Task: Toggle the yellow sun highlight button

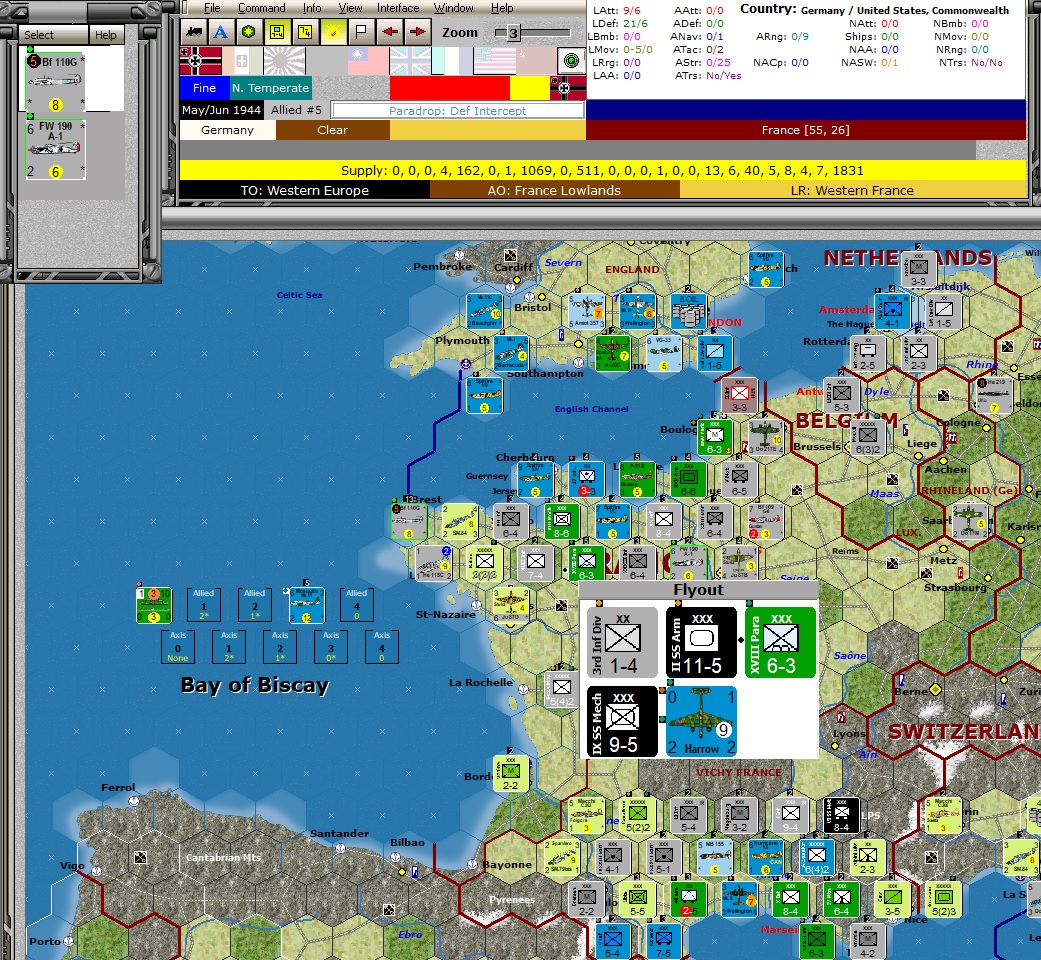Action: [332, 32]
